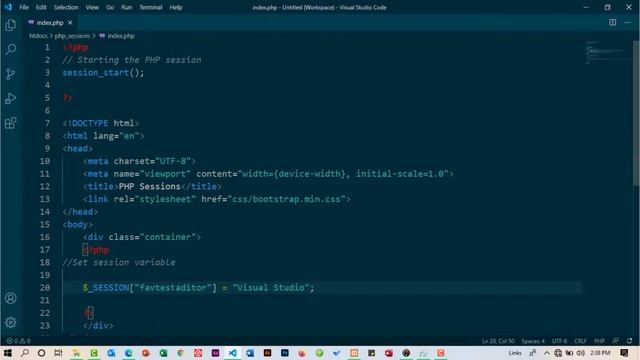Click the //Set session variable comment

(x=119, y=262)
